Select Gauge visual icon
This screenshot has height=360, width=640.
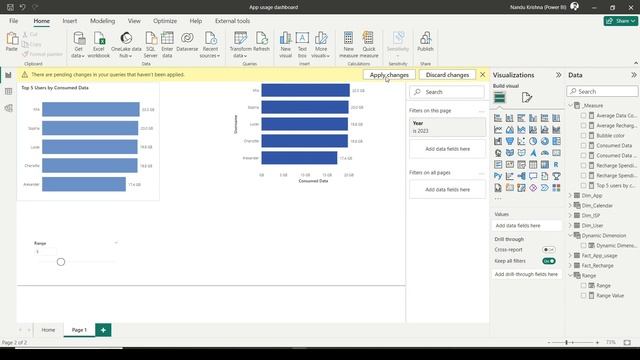click(x=544, y=153)
